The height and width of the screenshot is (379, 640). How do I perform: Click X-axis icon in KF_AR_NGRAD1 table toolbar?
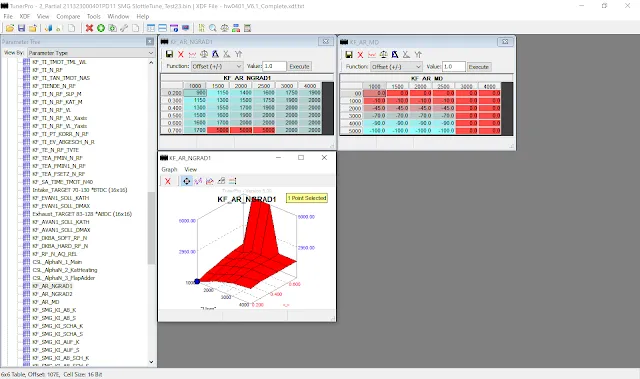[227, 54]
